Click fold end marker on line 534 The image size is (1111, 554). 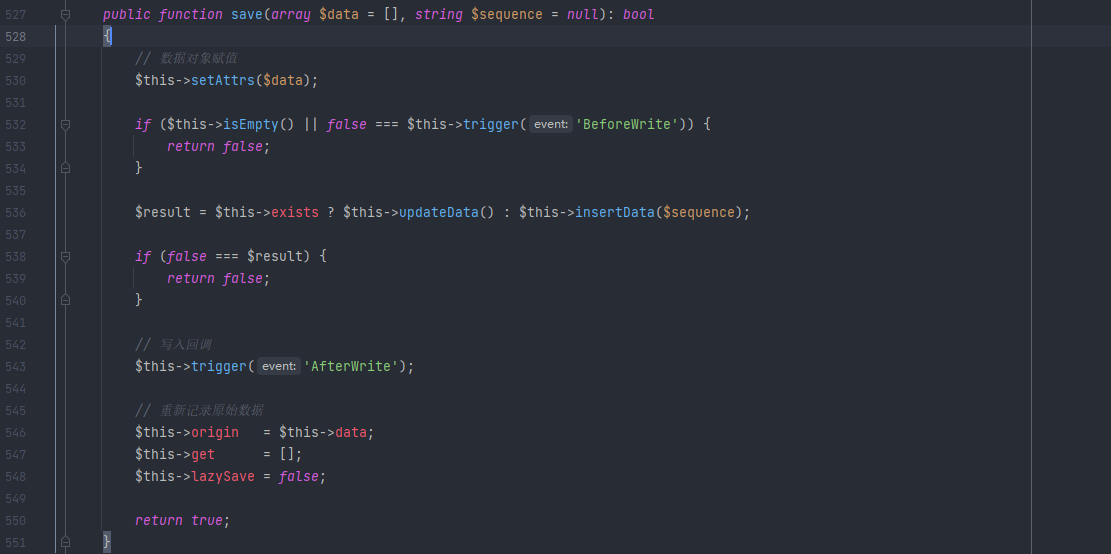[x=65, y=168]
